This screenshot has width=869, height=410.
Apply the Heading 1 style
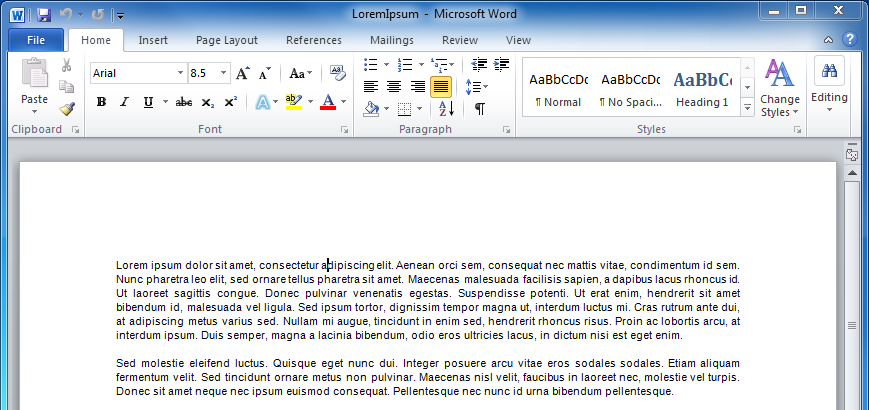coord(701,87)
